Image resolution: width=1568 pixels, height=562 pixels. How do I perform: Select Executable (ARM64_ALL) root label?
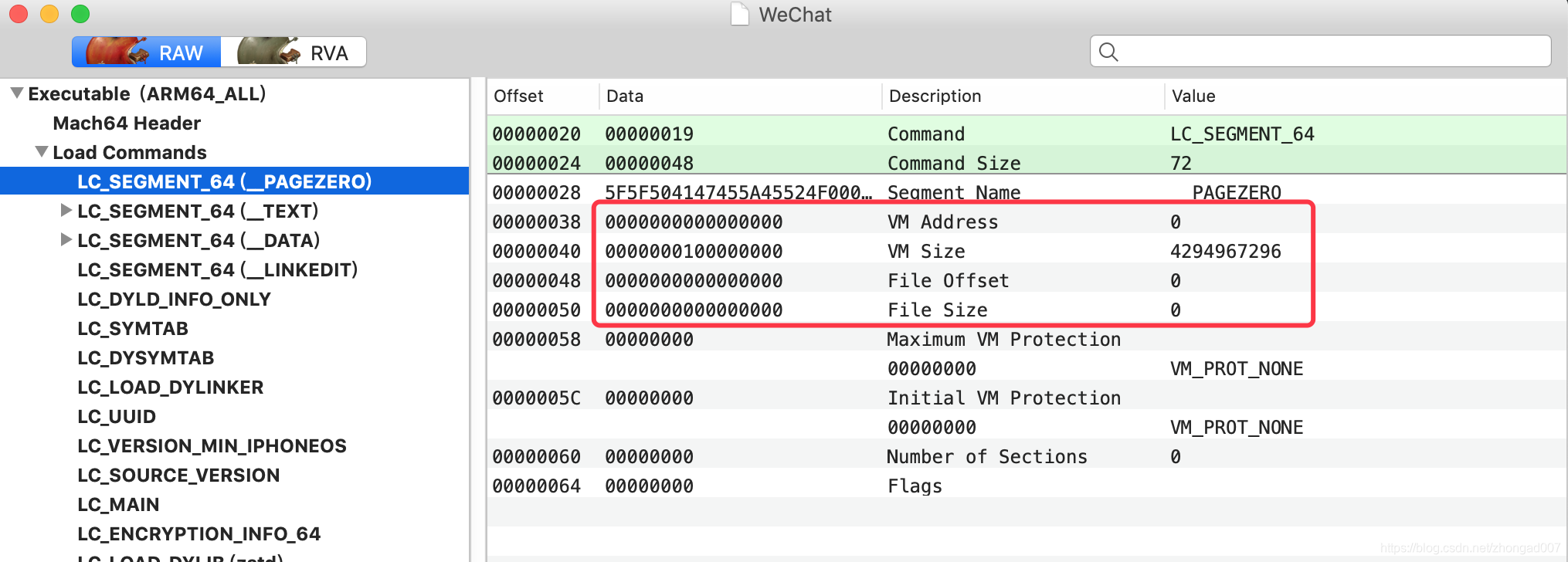(147, 93)
